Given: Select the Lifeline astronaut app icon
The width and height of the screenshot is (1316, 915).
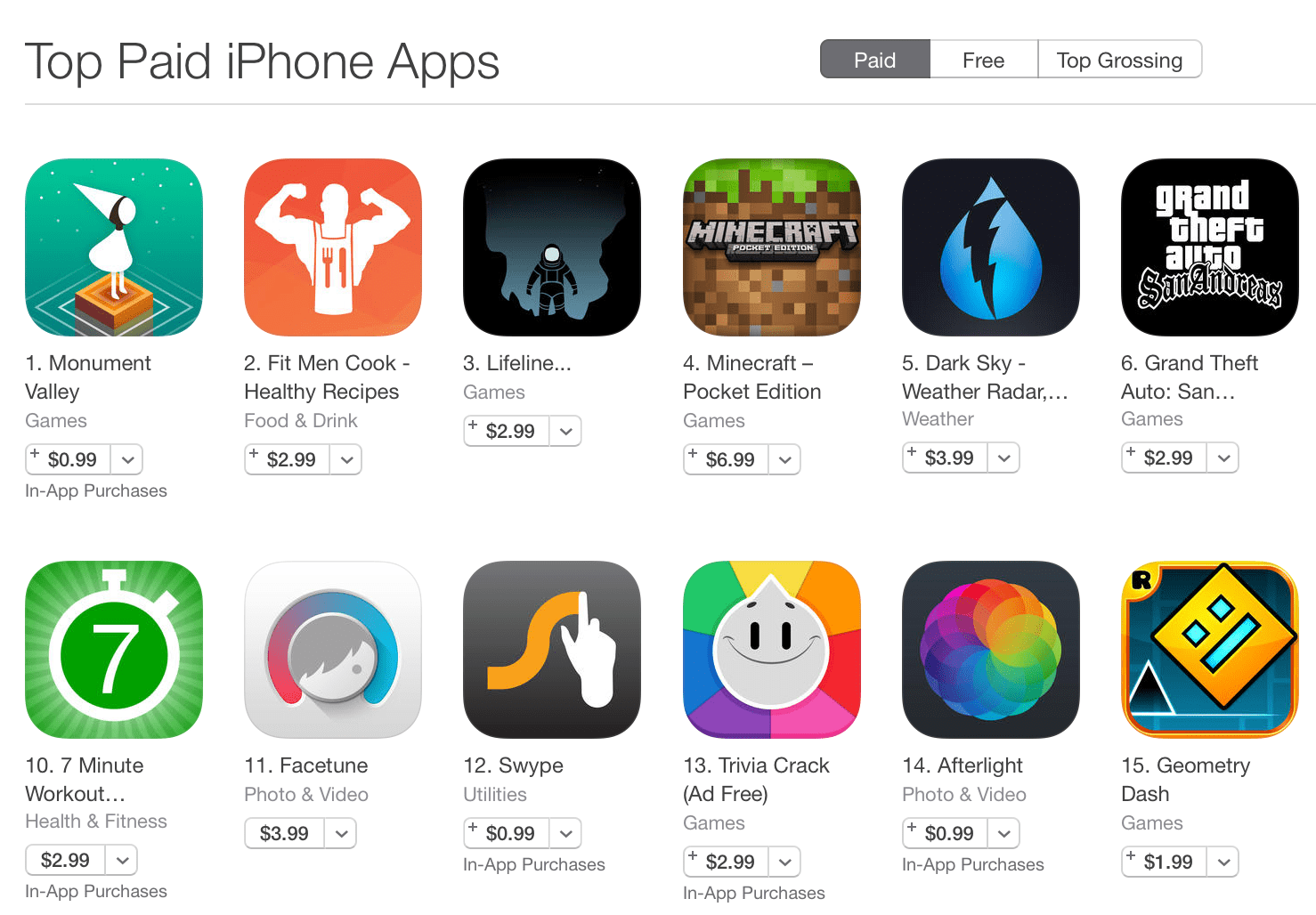Looking at the screenshot, I should pos(552,247).
